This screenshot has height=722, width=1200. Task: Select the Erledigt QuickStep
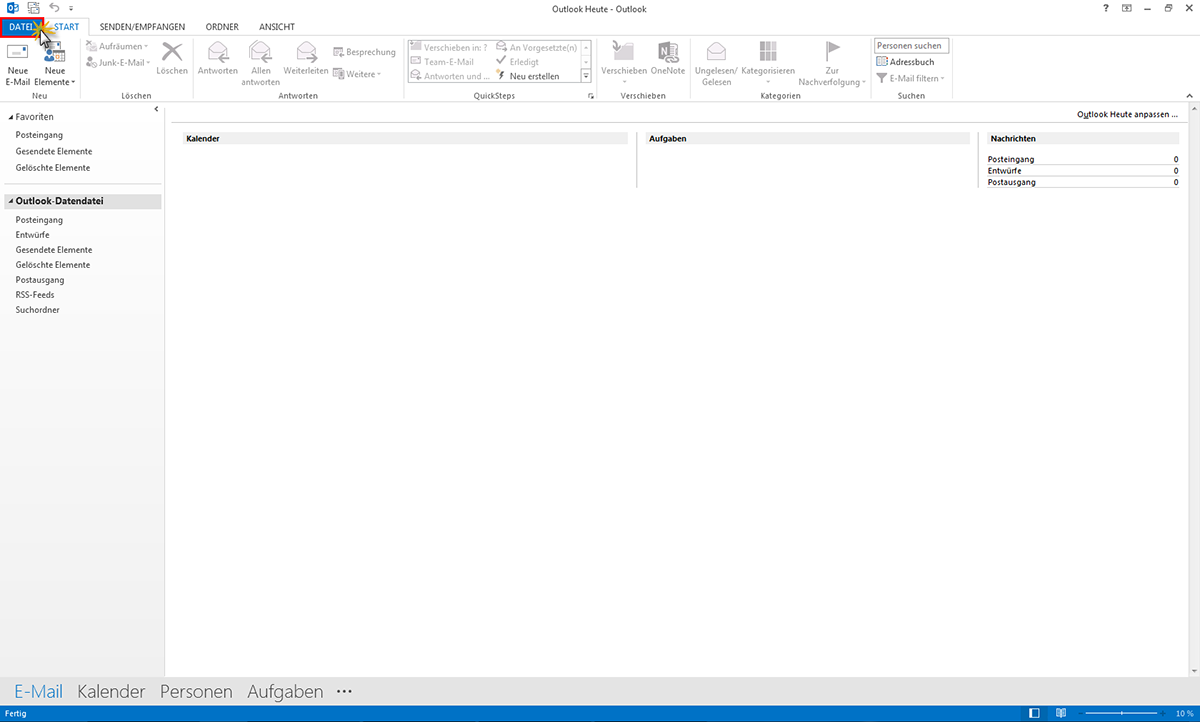click(x=518, y=61)
